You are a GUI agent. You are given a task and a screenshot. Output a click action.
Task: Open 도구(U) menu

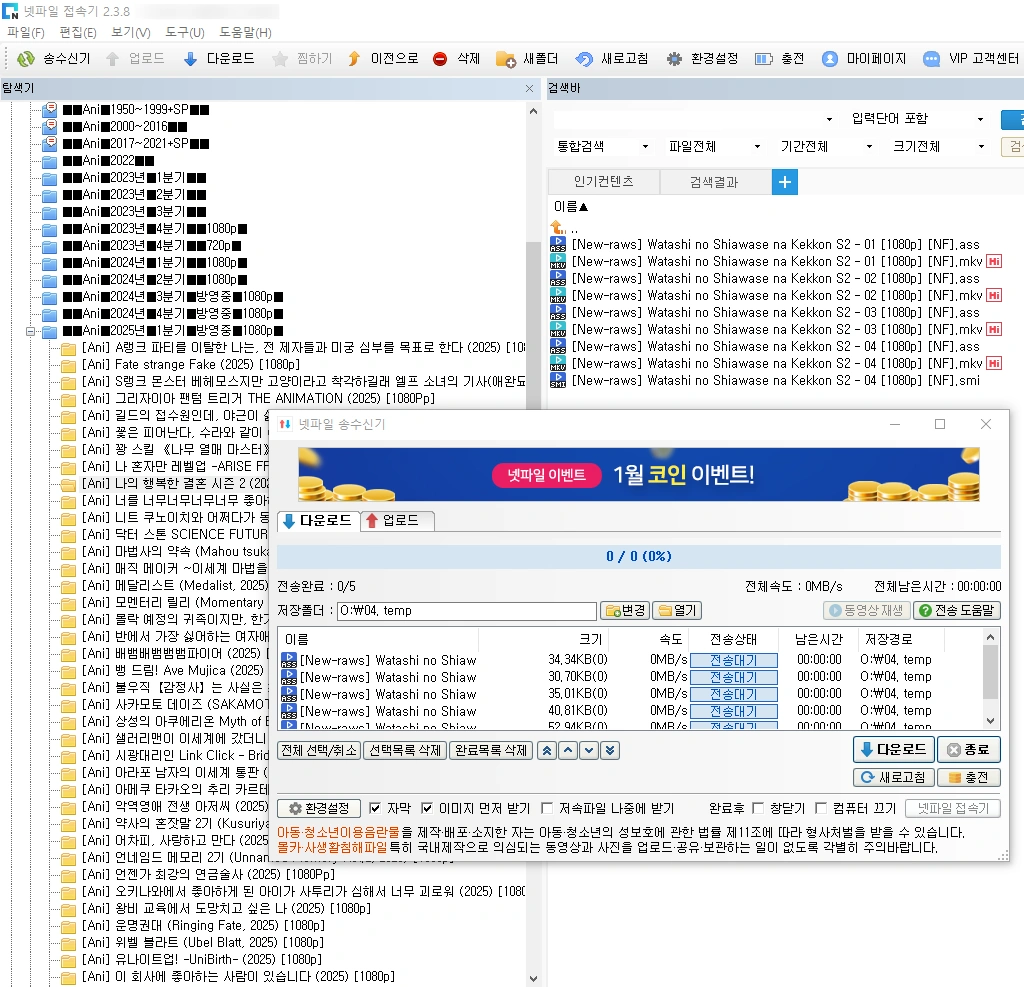pyautogui.click(x=185, y=33)
